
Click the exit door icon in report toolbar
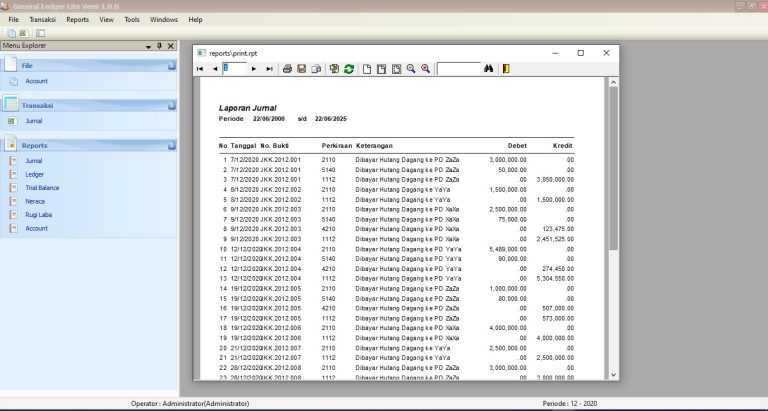click(506, 69)
